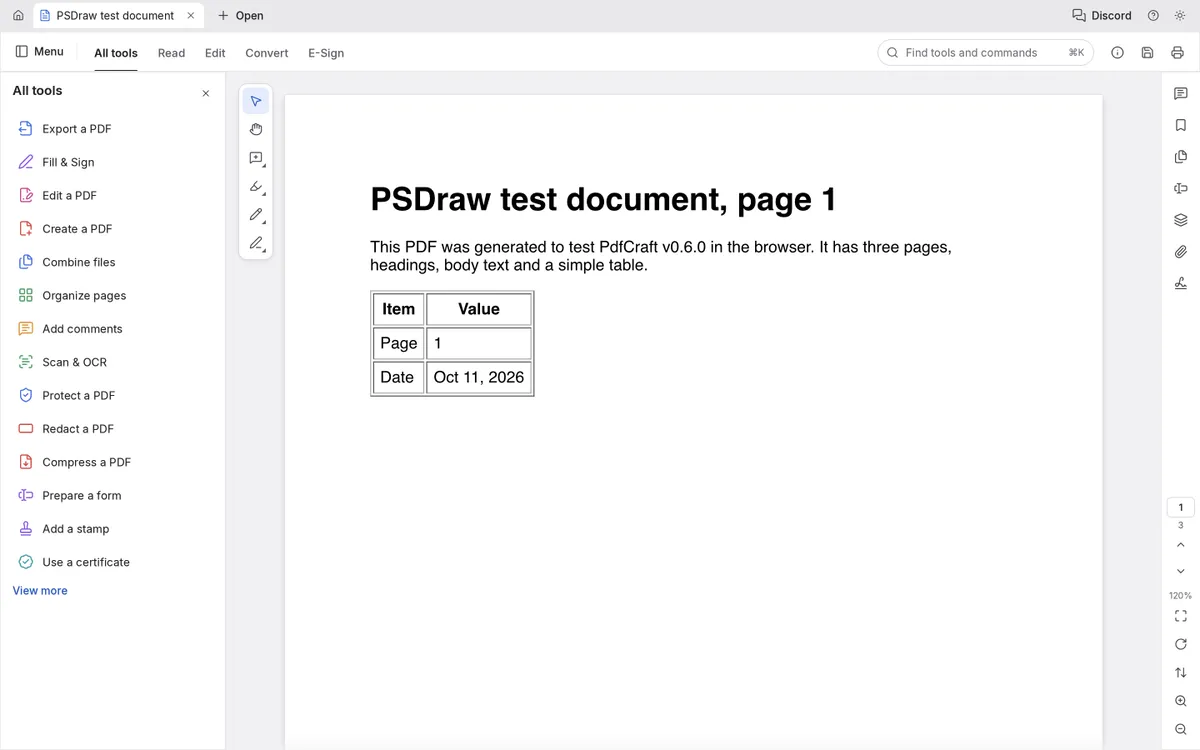Switch to the Read tab
Screen dimensions: 1200x750
tap(172, 53)
